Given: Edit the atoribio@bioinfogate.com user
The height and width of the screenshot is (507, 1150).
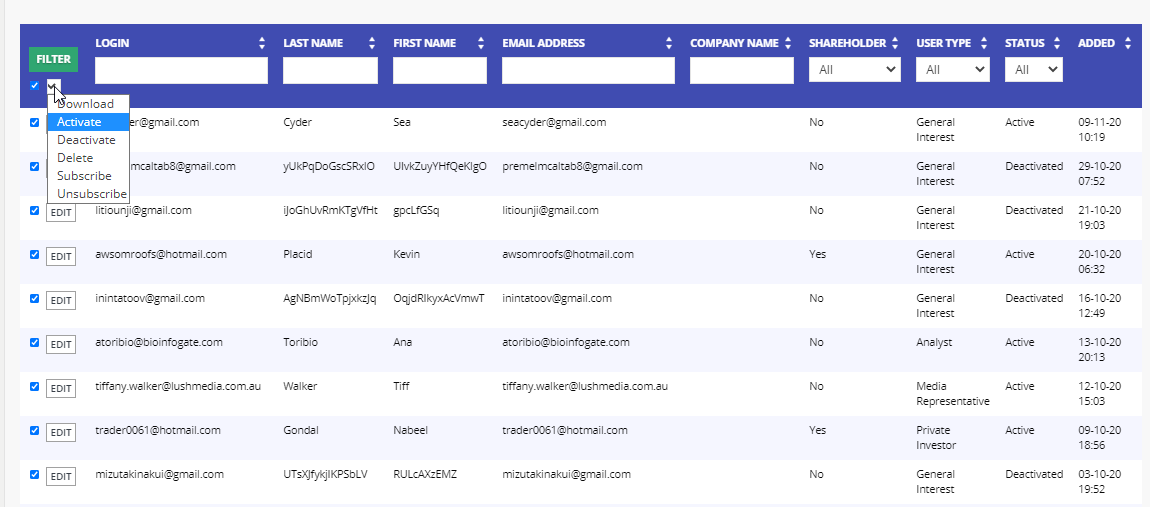Looking at the screenshot, I should click(61, 345).
